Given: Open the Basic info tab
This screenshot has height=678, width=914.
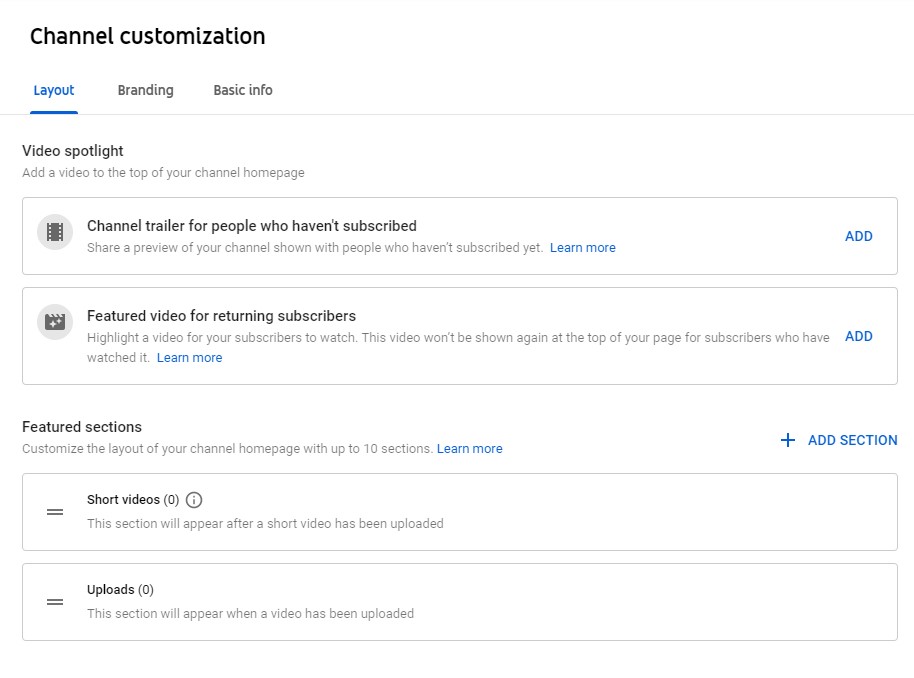Looking at the screenshot, I should [x=242, y=90].
